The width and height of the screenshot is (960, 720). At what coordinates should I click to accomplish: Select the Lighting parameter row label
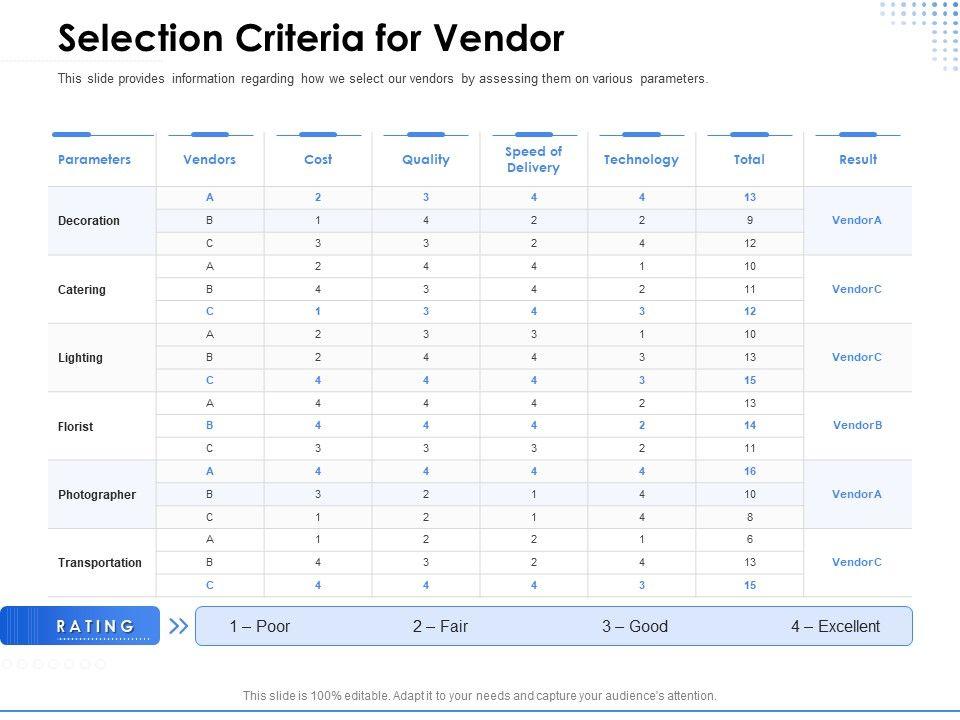(80, 358)
